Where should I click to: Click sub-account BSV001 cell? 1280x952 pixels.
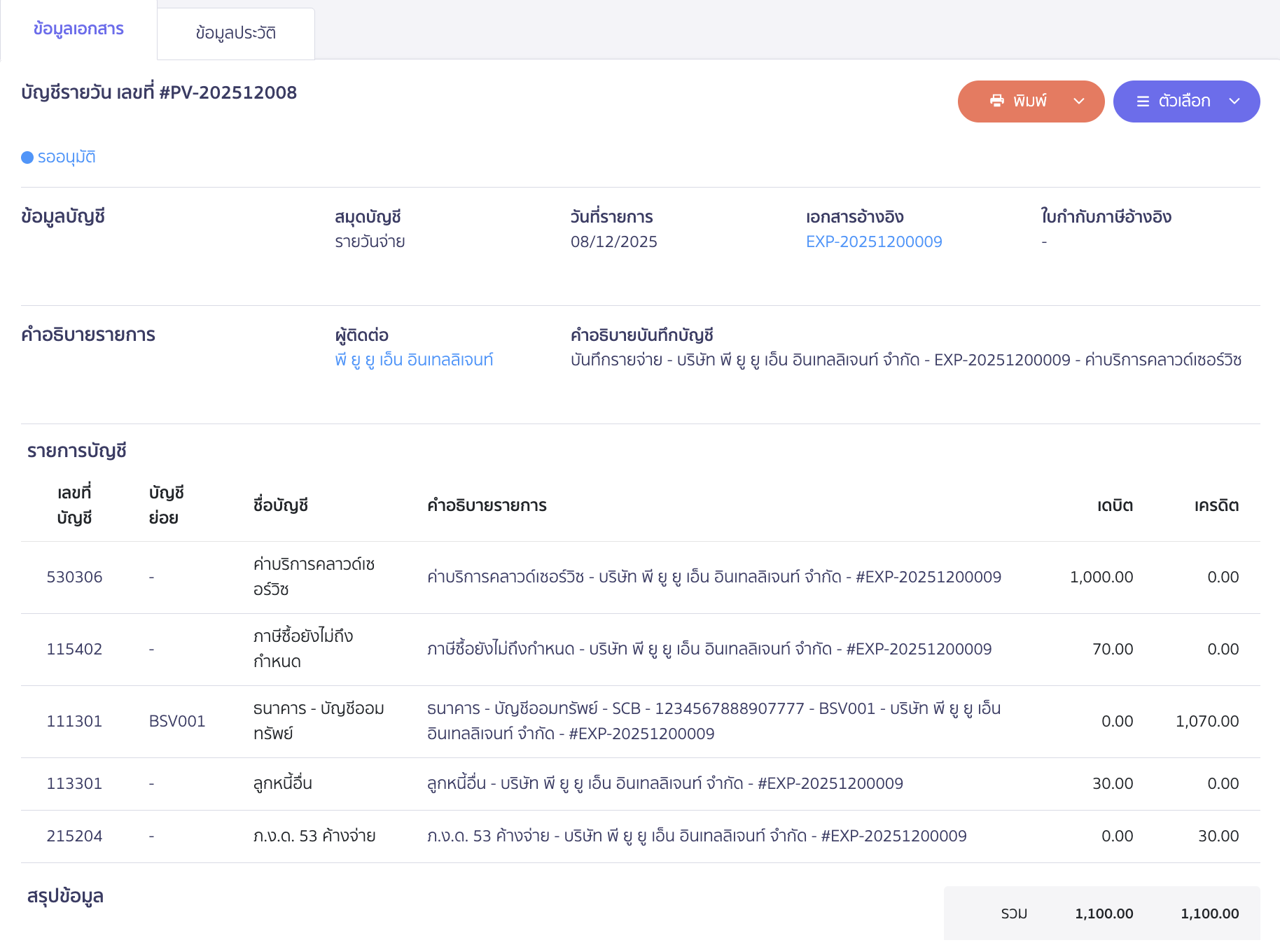point(177,721)
